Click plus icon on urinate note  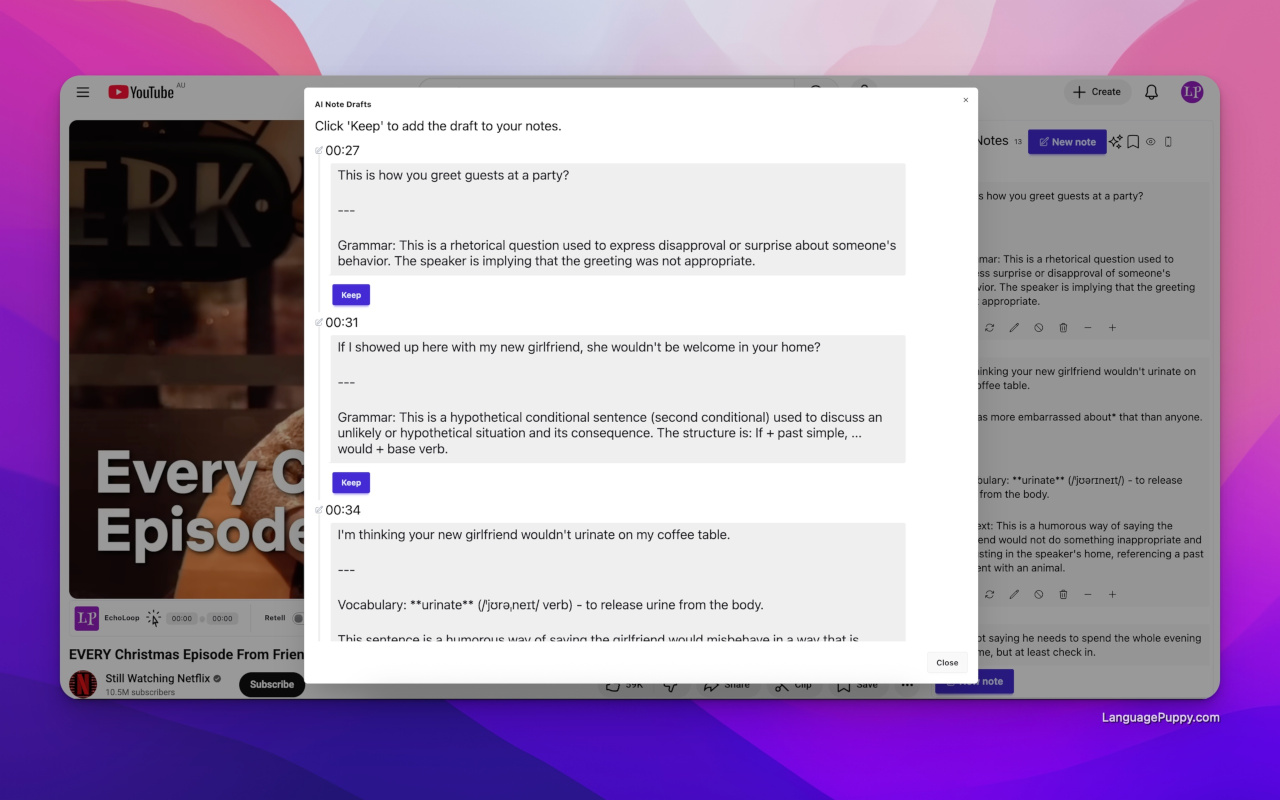click(x=1112, y=595)
